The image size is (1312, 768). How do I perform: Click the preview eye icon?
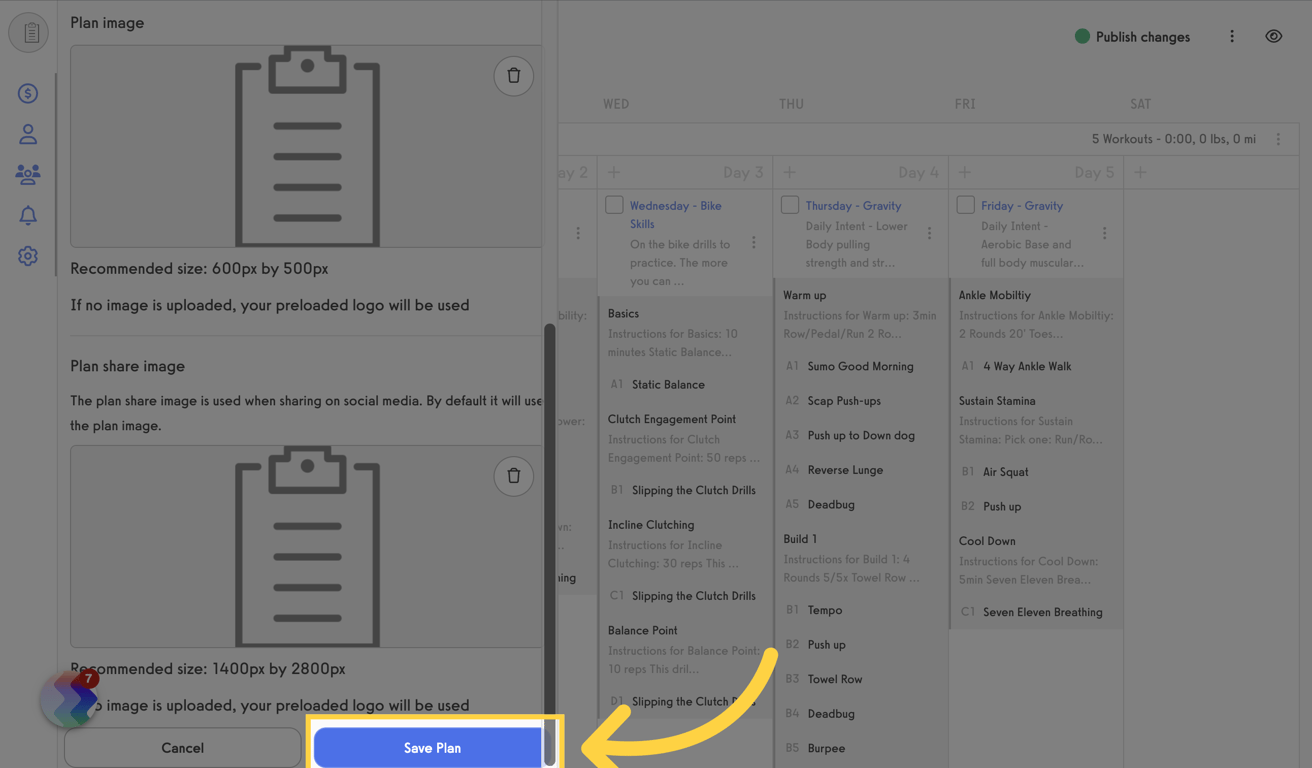pyautogui.click(x=1273, y=37)
